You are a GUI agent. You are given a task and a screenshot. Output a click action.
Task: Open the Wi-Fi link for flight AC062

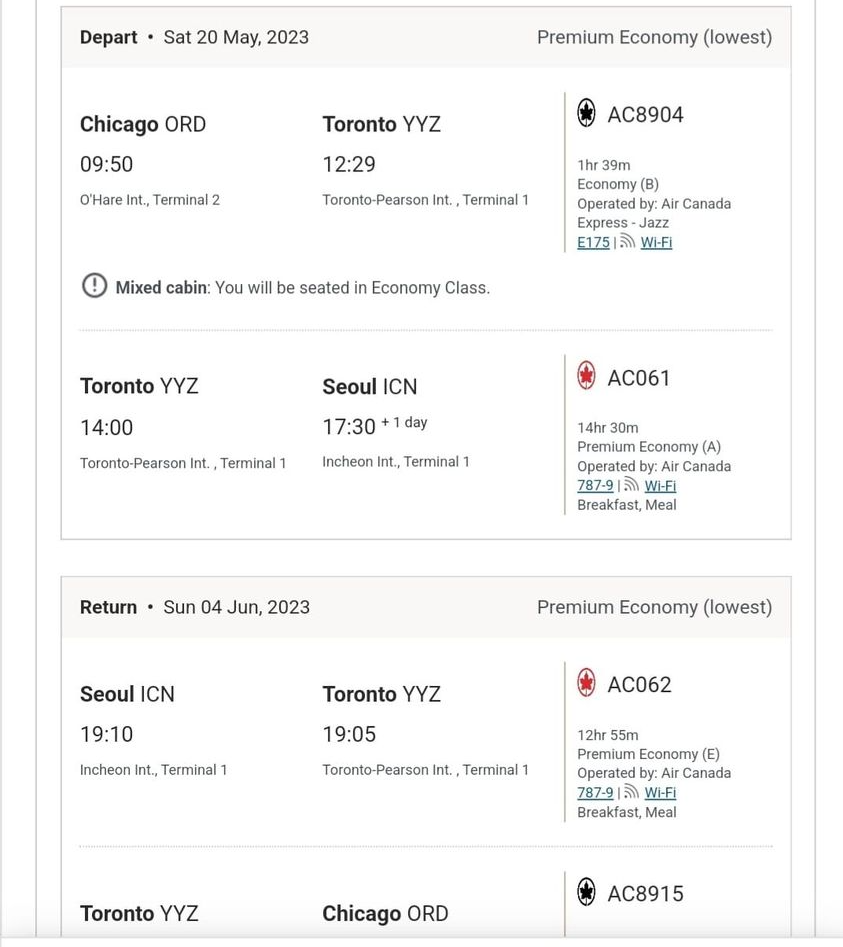pos(661,792)
